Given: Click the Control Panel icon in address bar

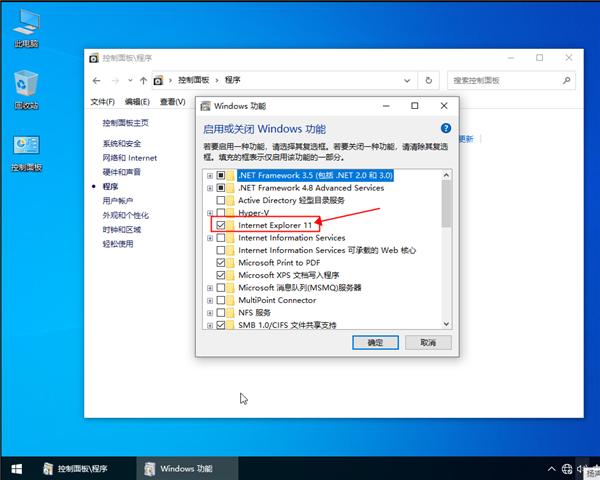Looking at the screenshot, I should (158, 80).
